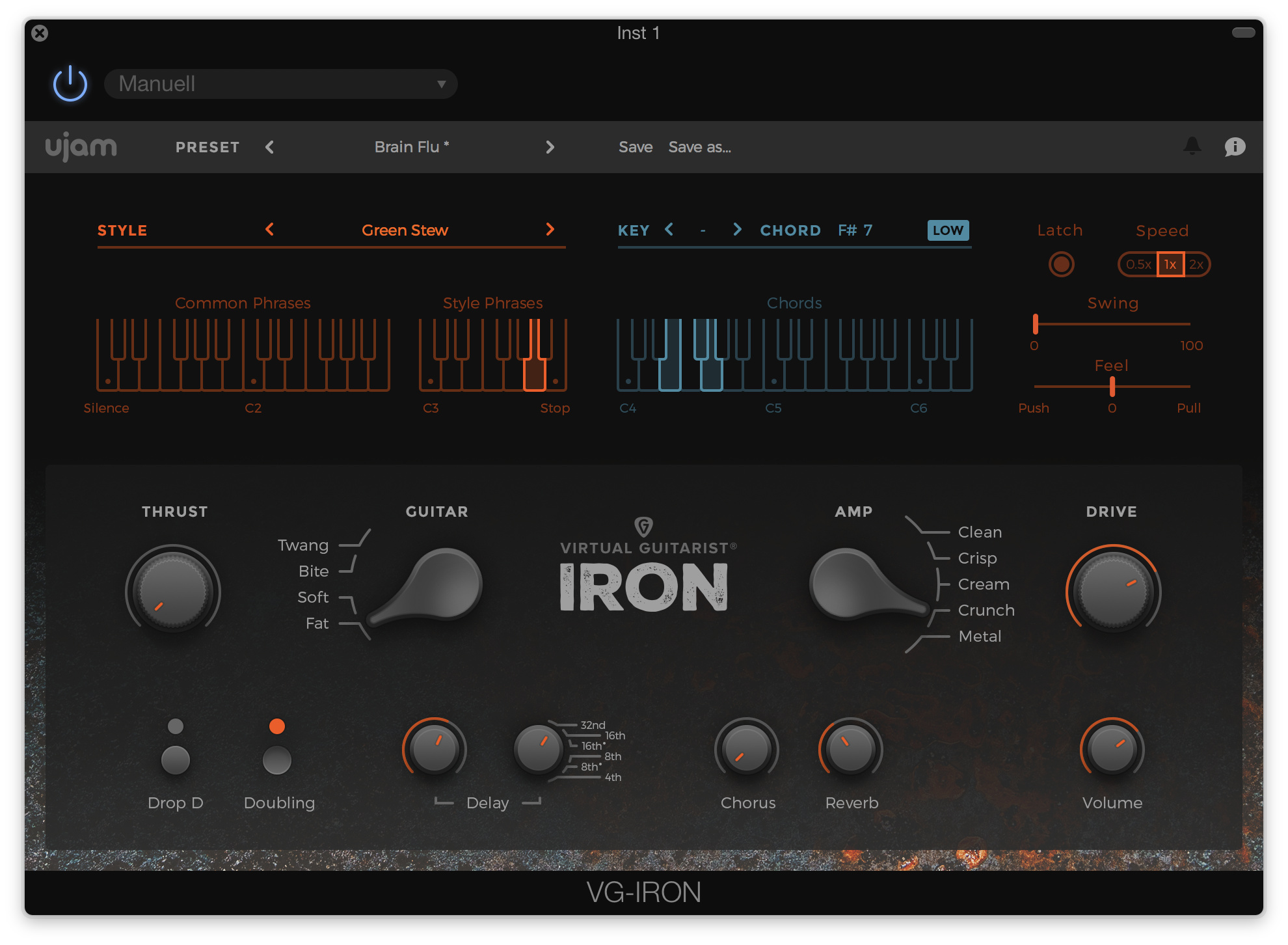
Task: Open the info icon in preset bar
Action: pos(1234,147)
